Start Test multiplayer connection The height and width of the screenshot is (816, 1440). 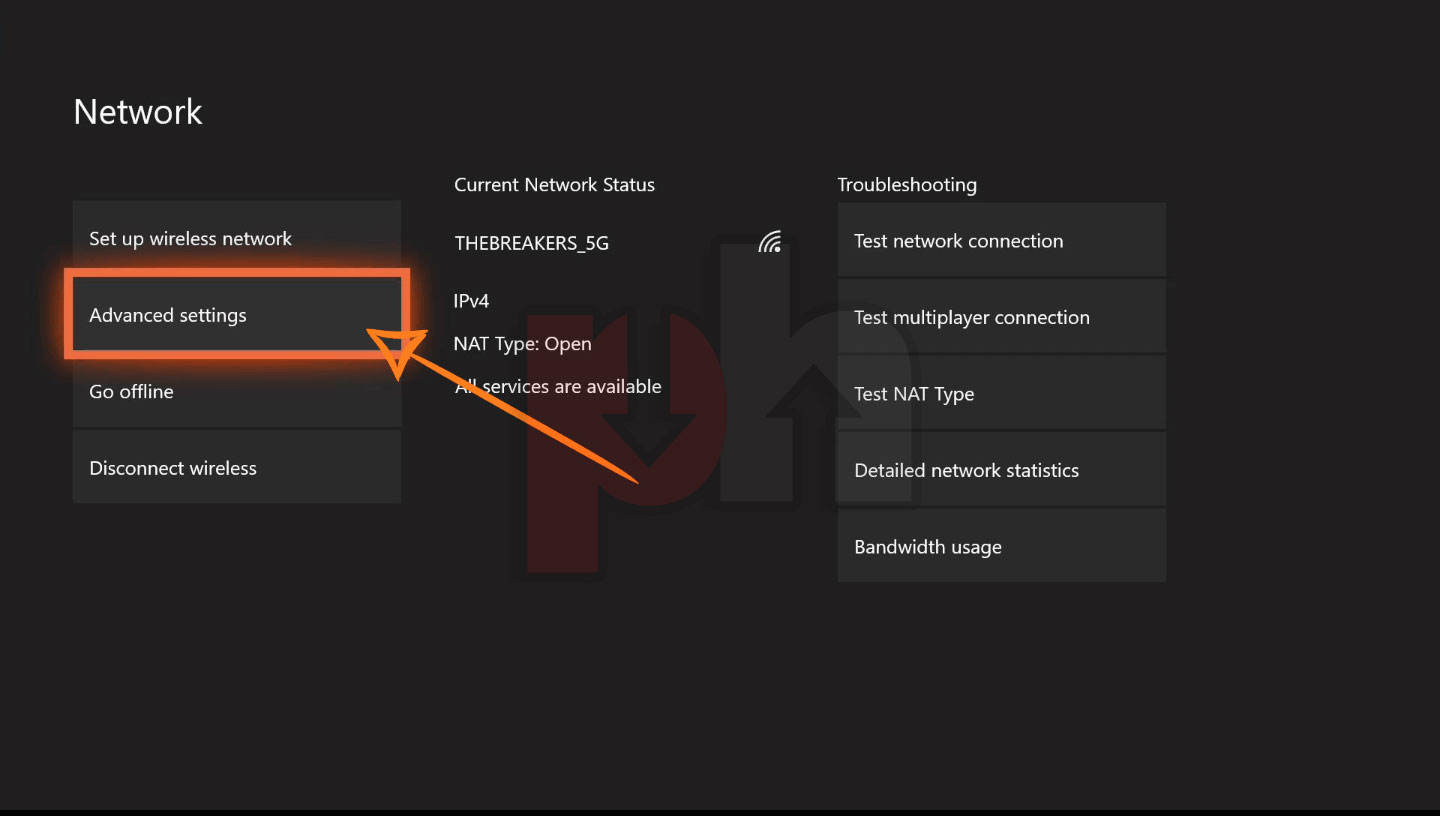[x=1002, y=317]
